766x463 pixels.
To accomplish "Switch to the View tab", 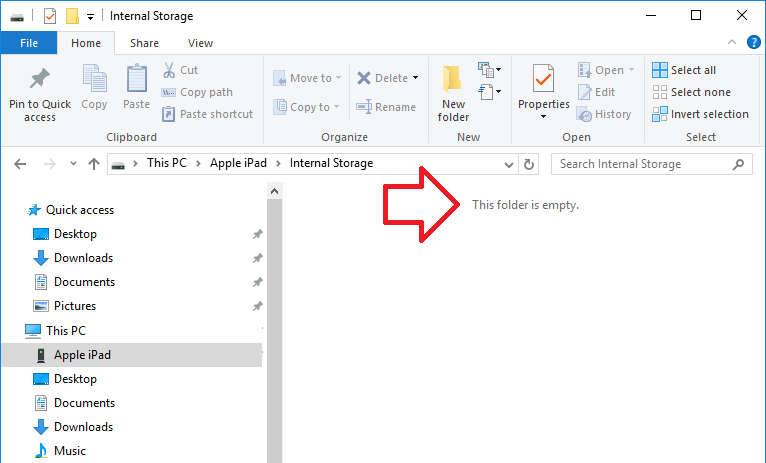I will click(x=200, y=43).
